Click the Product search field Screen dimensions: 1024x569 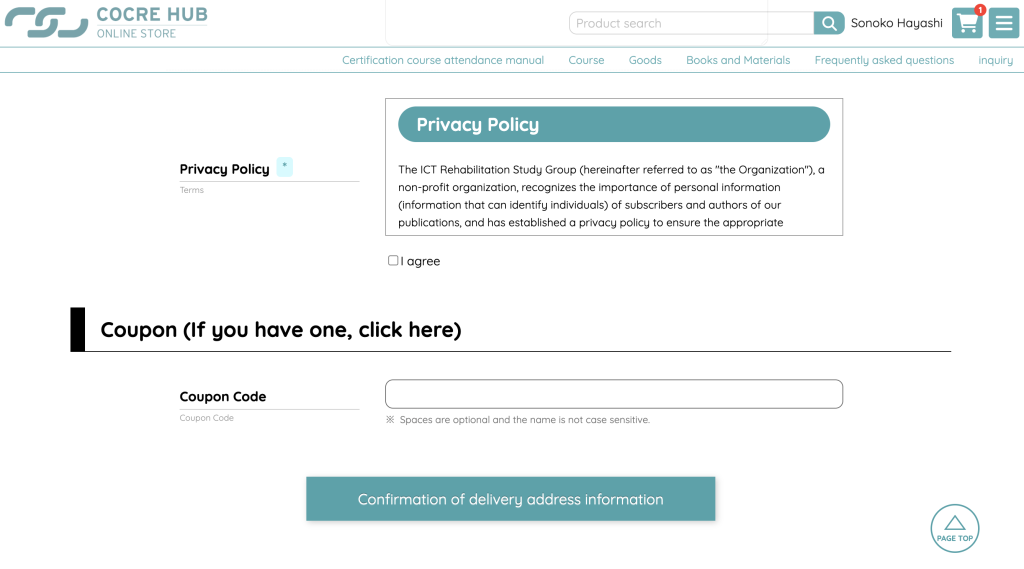pyautogui.click(x=691, y=23)
